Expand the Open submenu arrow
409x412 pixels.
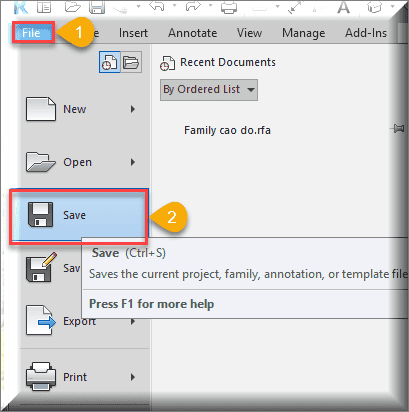click(x=133, y=162)
